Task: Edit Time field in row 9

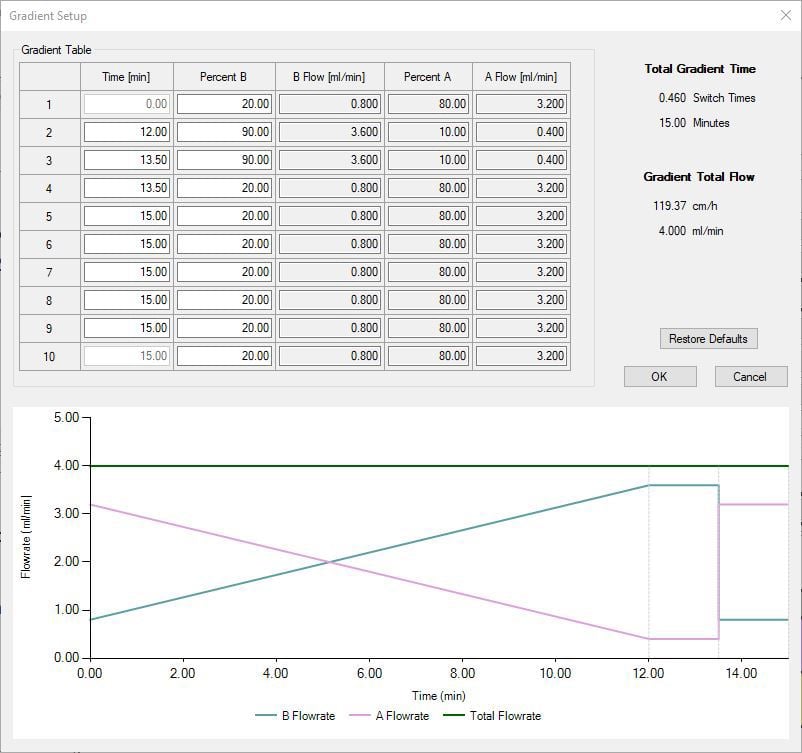Action: pos(127,327)
